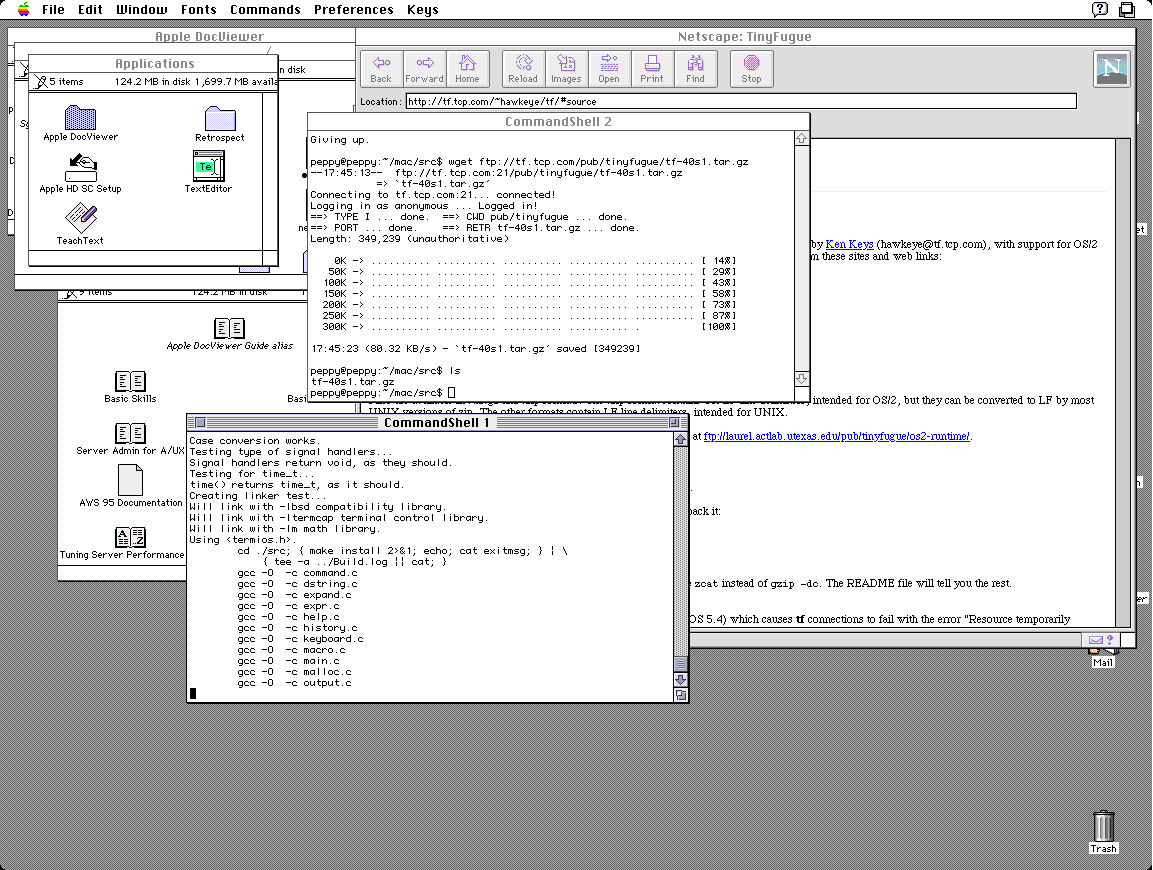Click CommandShell 1 scroll down arrow

[x=680, y=680]
